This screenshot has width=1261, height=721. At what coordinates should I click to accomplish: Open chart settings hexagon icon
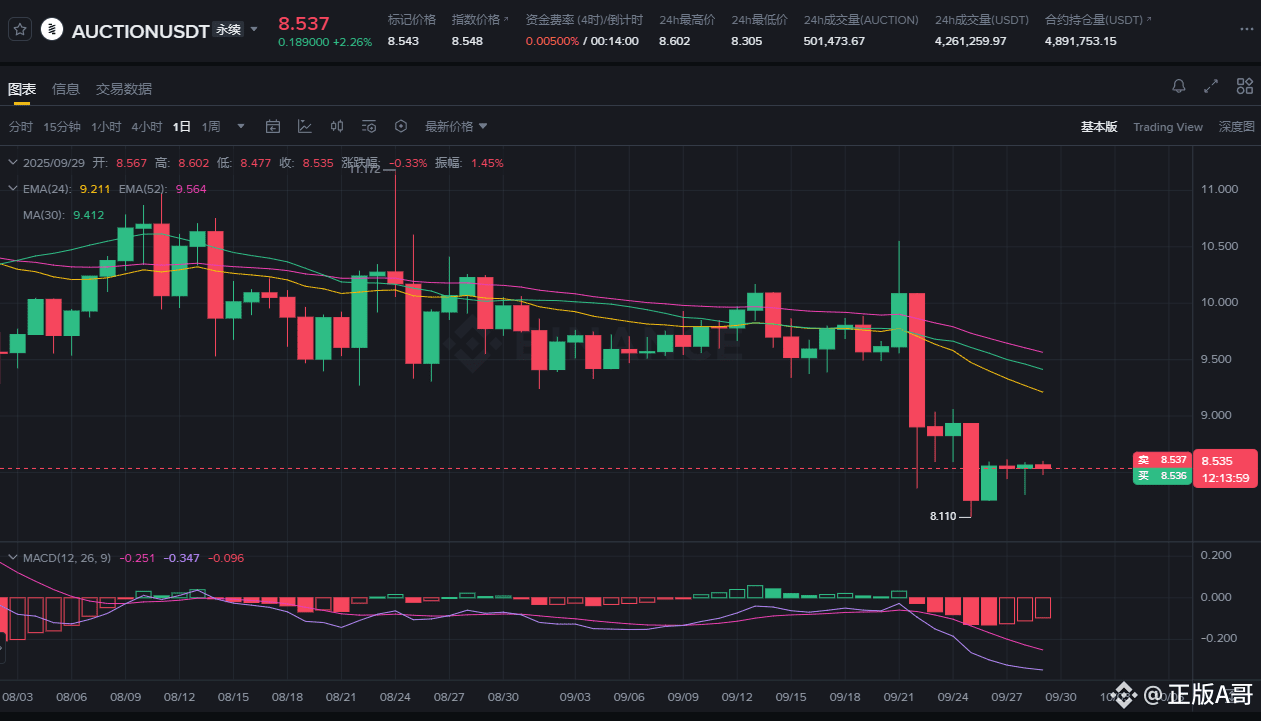pos(401,127)
